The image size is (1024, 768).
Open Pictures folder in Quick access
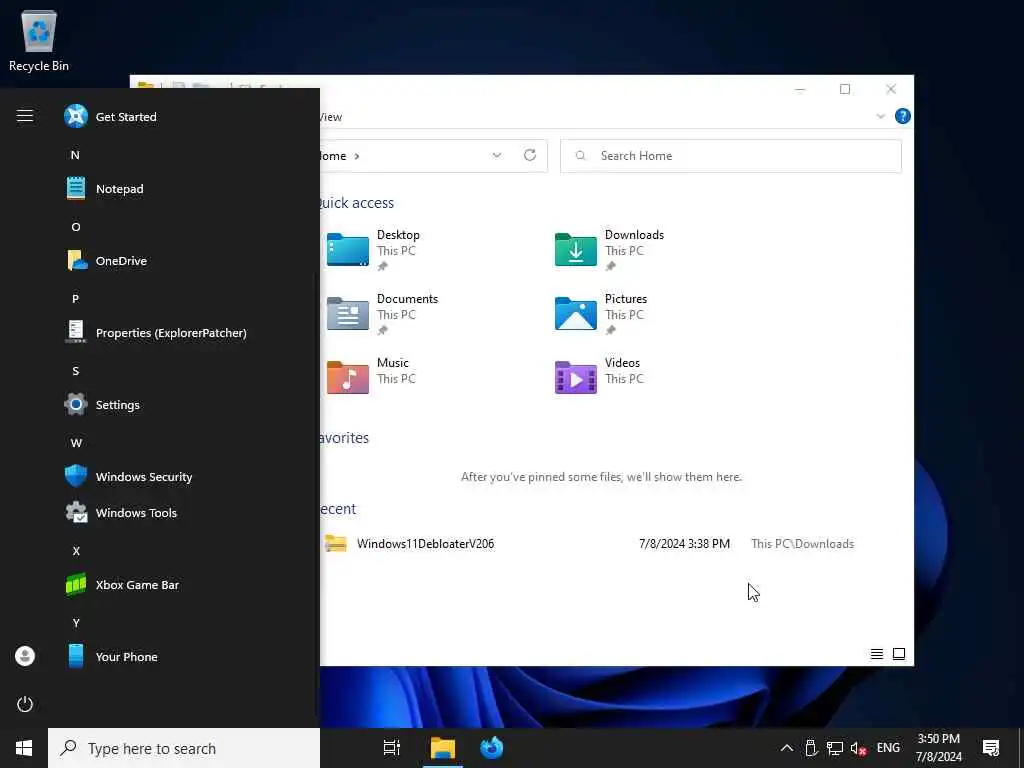coord(601,314)
